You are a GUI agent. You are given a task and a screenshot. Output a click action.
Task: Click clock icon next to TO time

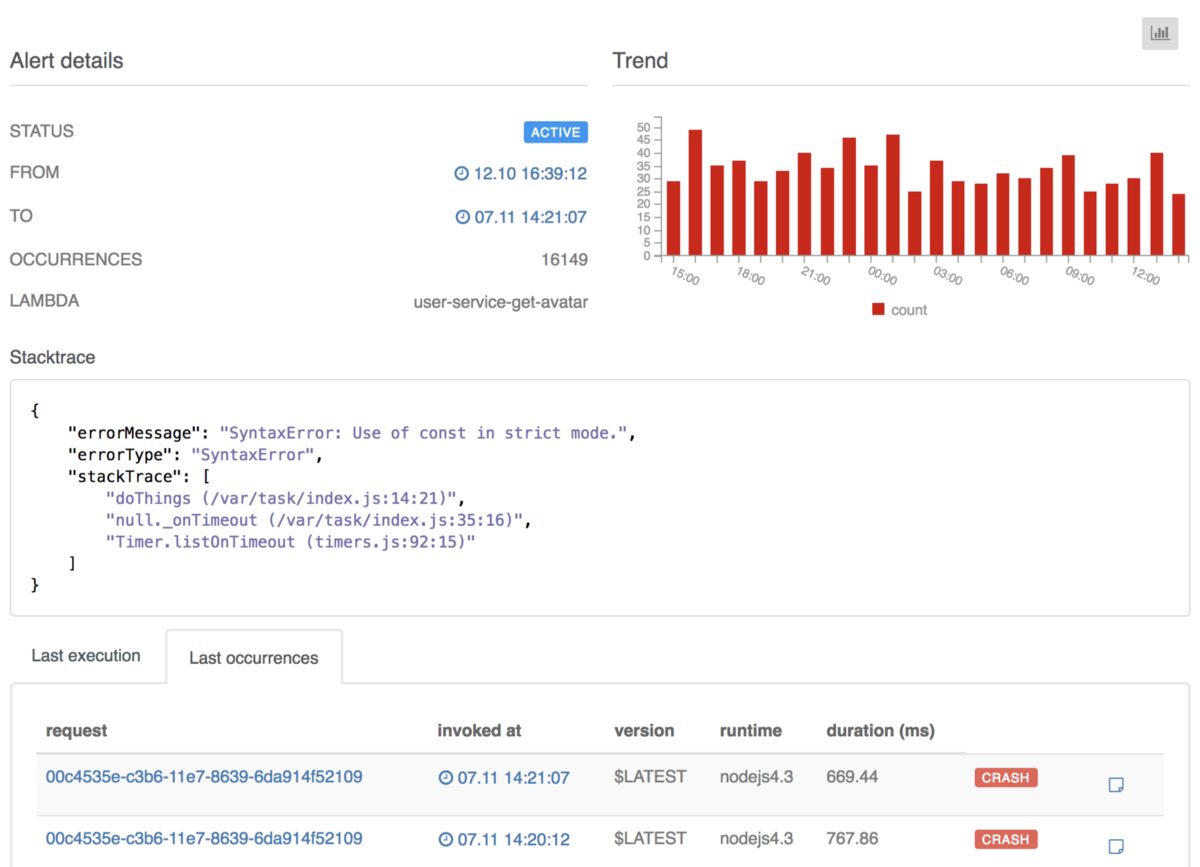pyautogui.click(x=462, y=216)
